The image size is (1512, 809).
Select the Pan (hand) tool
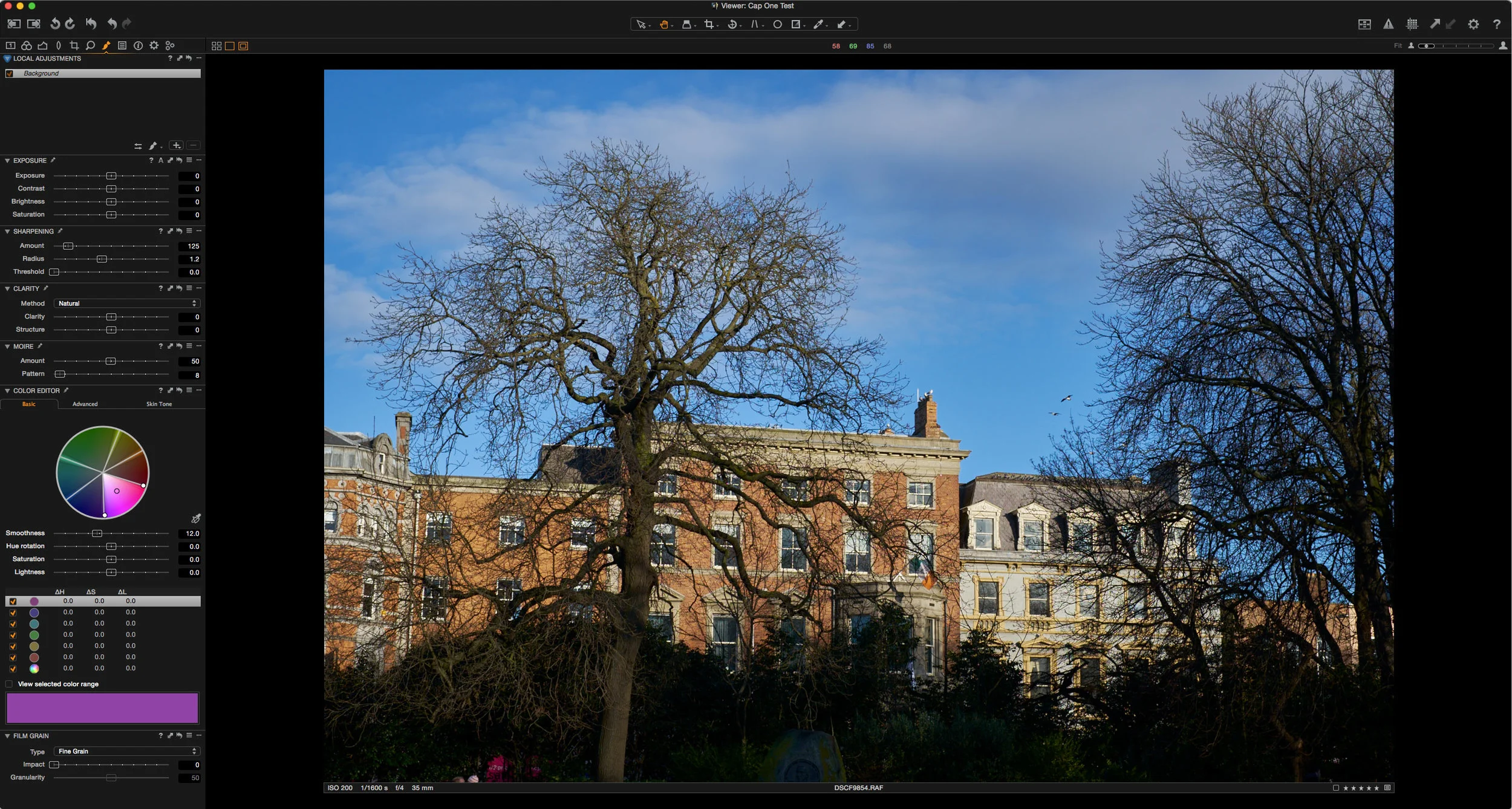[x=663, y=24]
